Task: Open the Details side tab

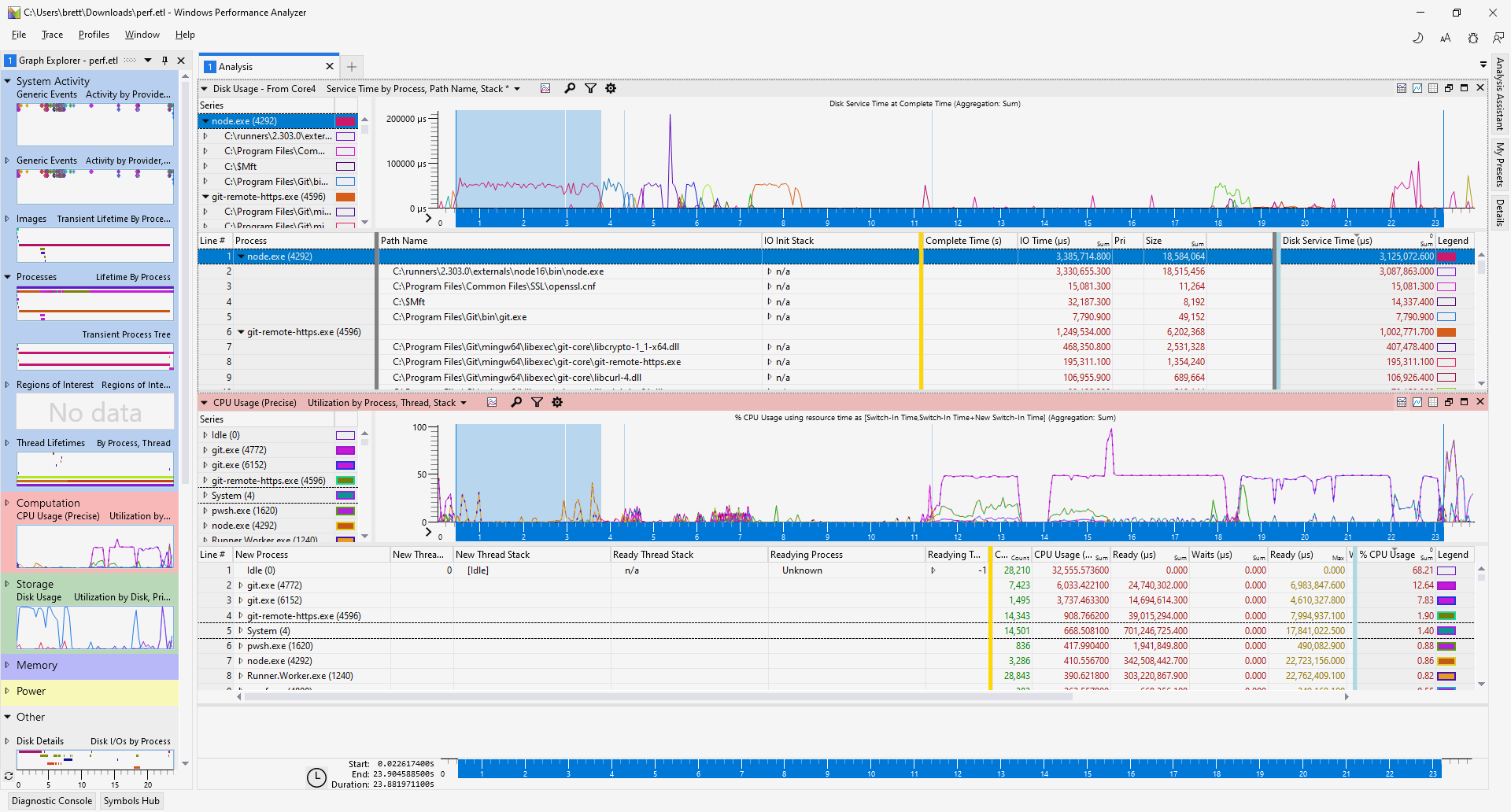Action: point(1499,212)
